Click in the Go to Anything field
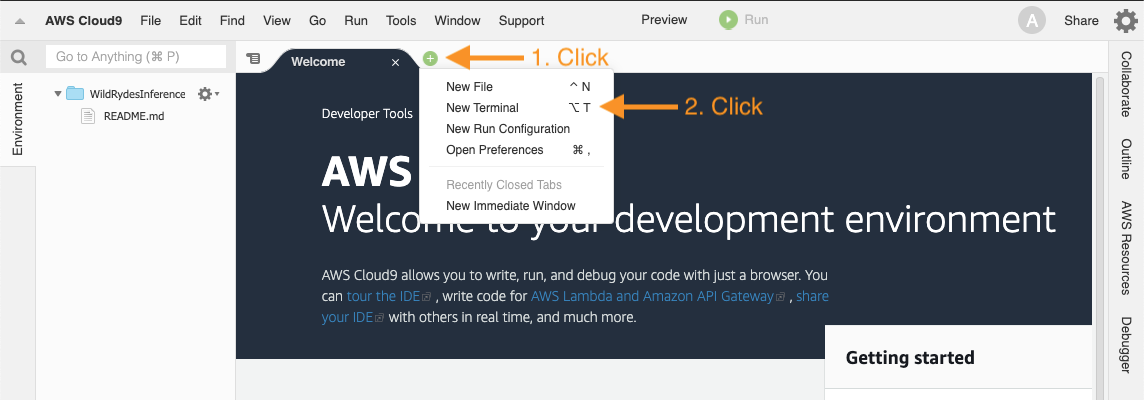1144x400 pixels. [136, 56]
